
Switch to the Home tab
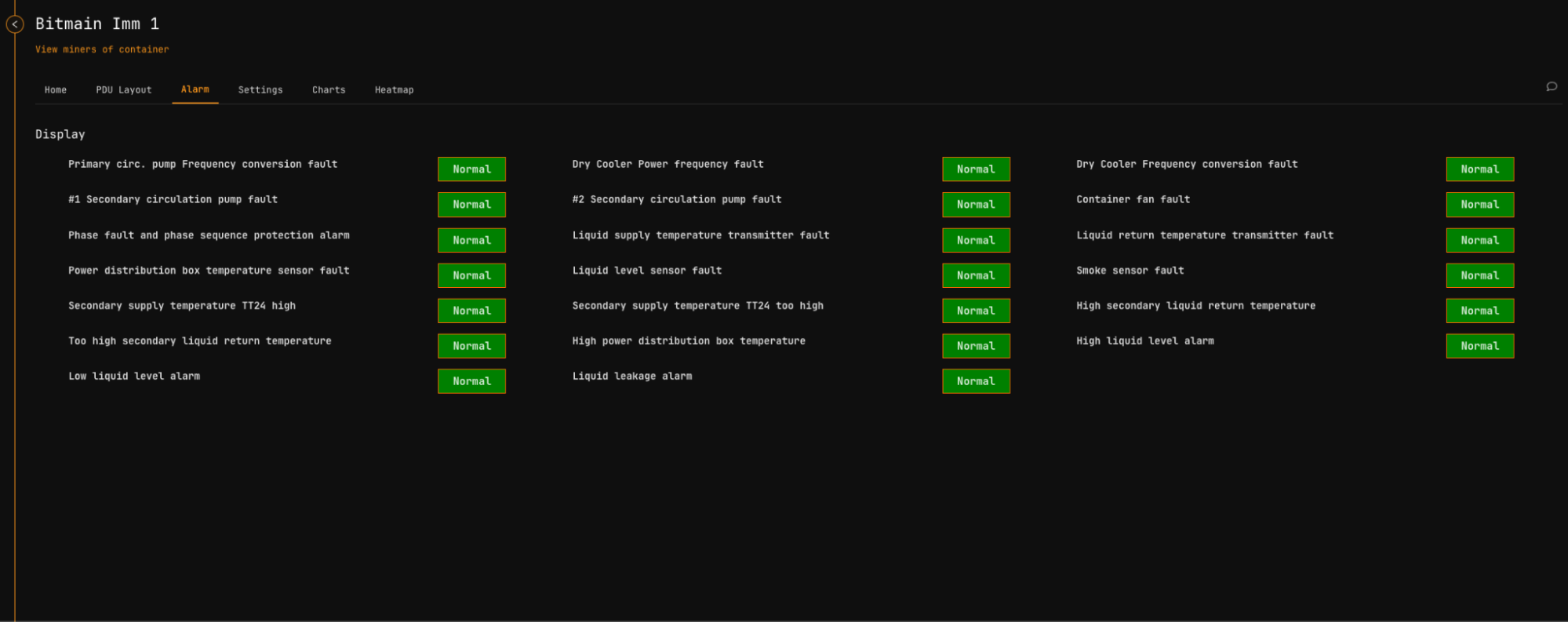56,90
